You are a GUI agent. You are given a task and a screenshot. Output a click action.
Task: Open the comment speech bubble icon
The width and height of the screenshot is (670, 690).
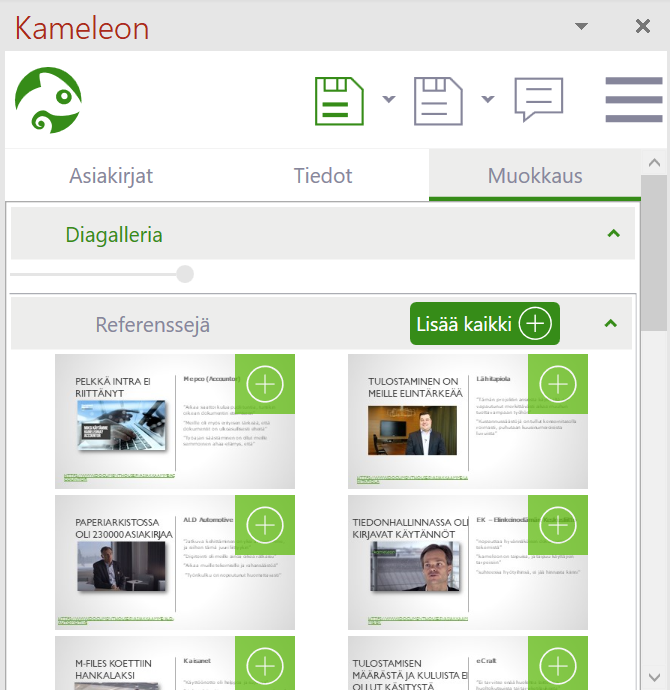(x=538, y=99)
